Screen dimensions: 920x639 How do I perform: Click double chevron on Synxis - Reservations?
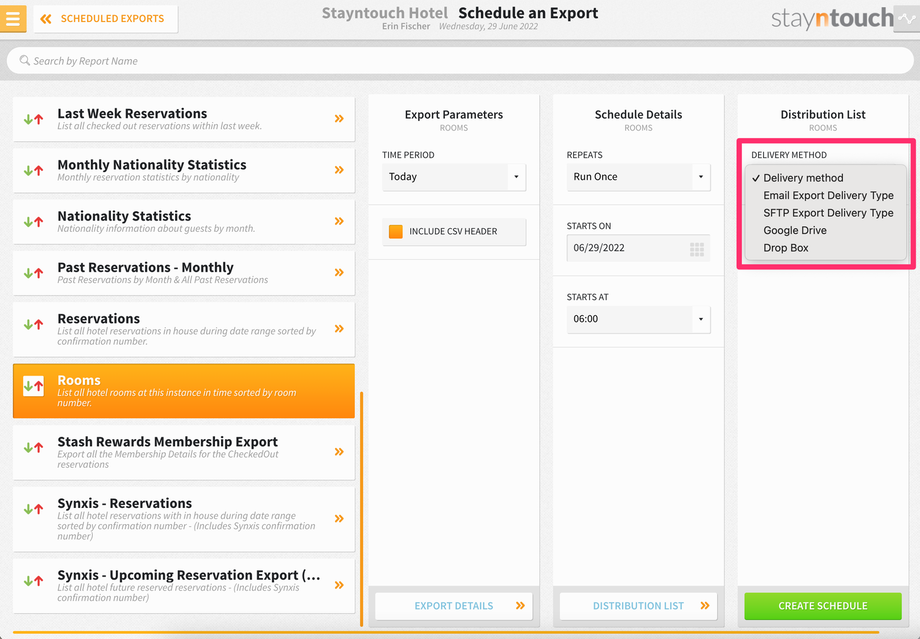coord(339,519)
